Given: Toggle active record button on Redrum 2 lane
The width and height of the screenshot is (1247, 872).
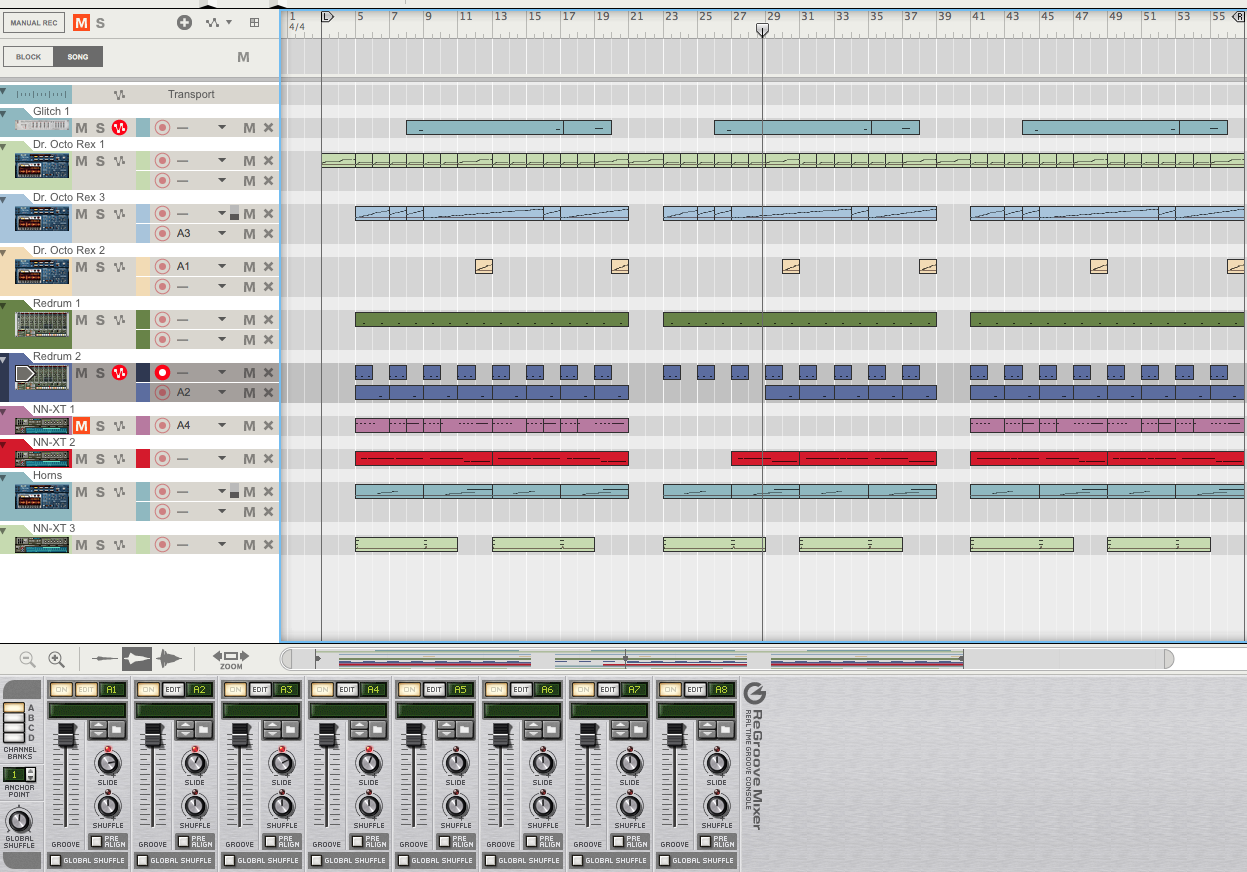Looking at the screenshot, I should pyautogui.click(x=162, y=372).
